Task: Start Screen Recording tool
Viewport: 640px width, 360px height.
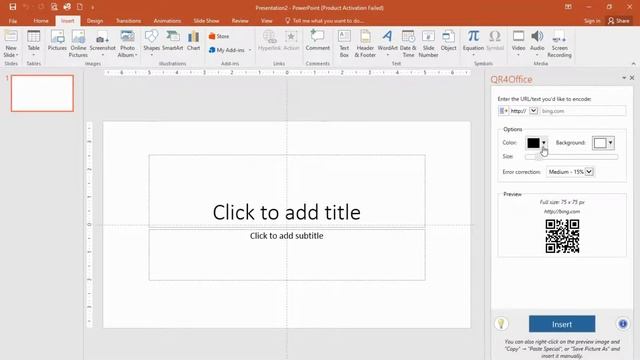Action: point(559,44)
